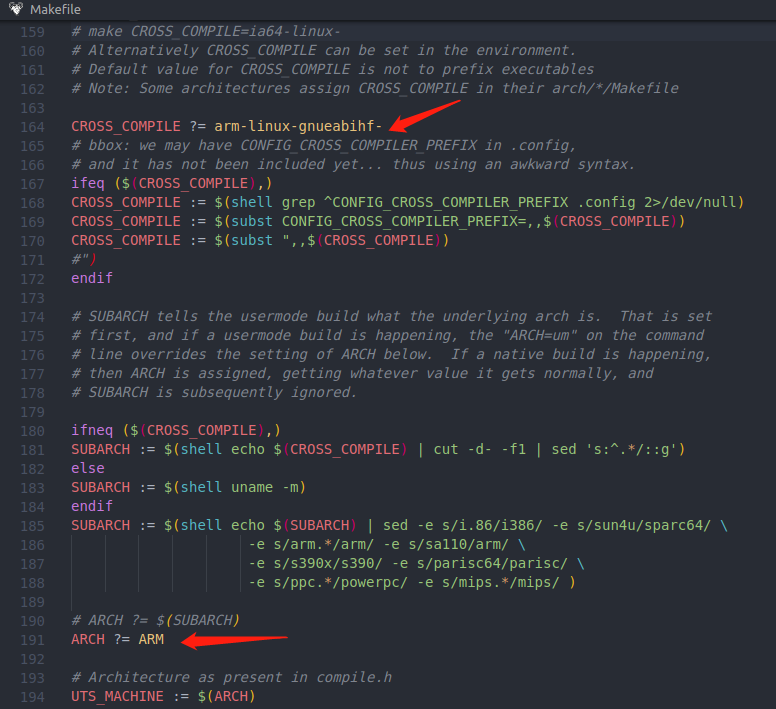Viewport: 776px width, 709px height.
Task: Click line number 180 in gutter
Action: pyautogui.click(x=32, y=431)
